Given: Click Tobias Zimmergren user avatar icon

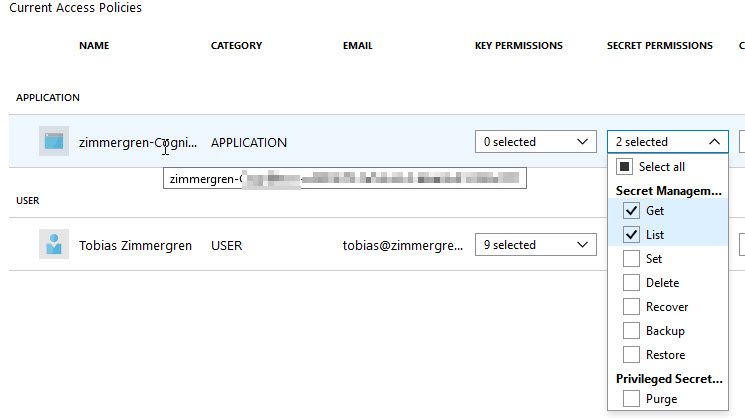Looking at the screenshot, I should pyautogui.click(x=54, y=245).
